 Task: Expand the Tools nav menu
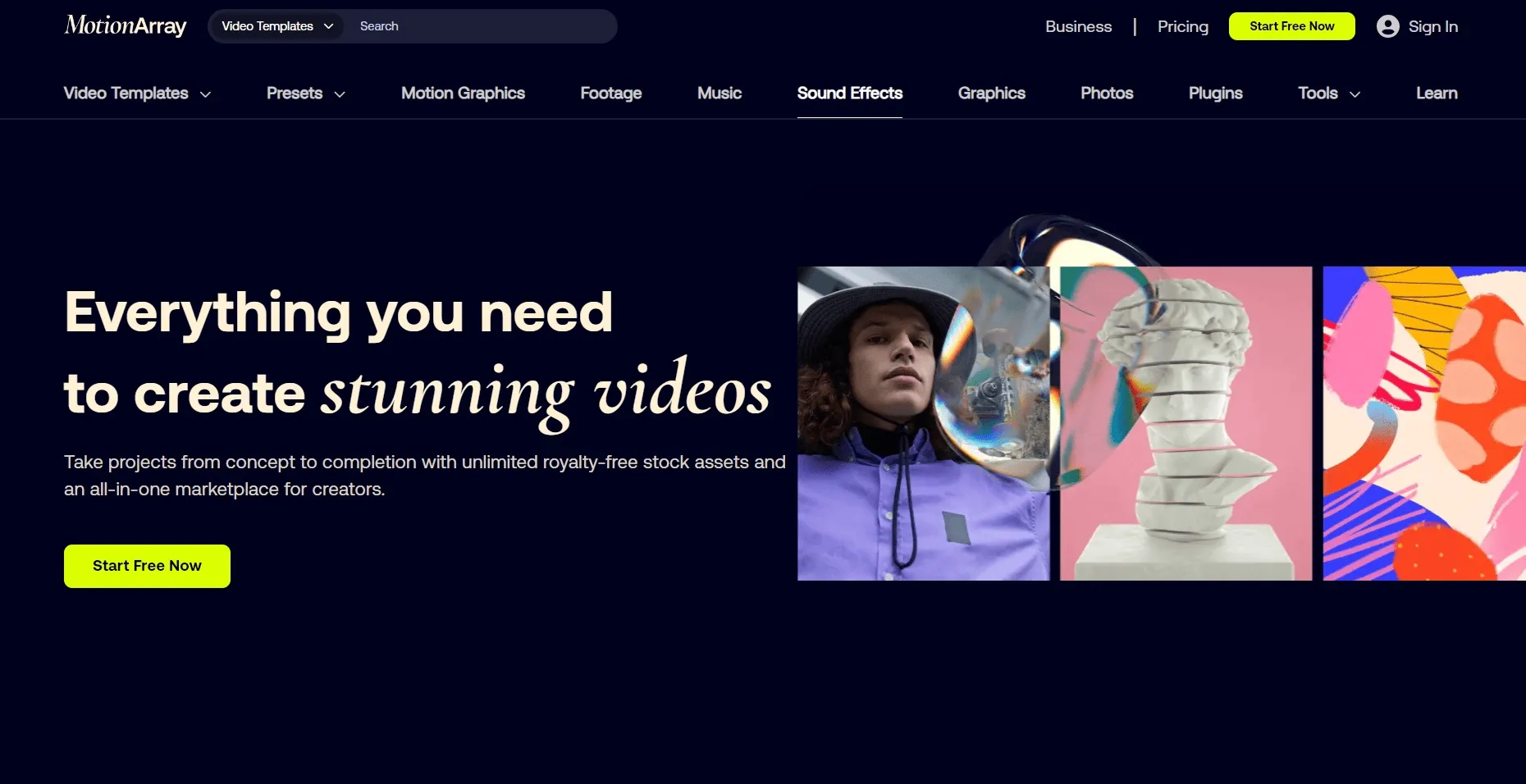pyautogui.click(x=1328, y=93)
